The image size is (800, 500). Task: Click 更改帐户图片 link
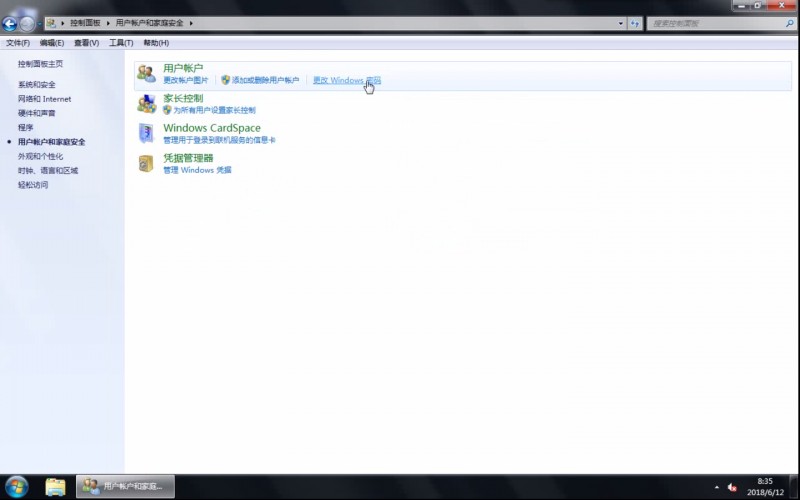pos(186,80)
